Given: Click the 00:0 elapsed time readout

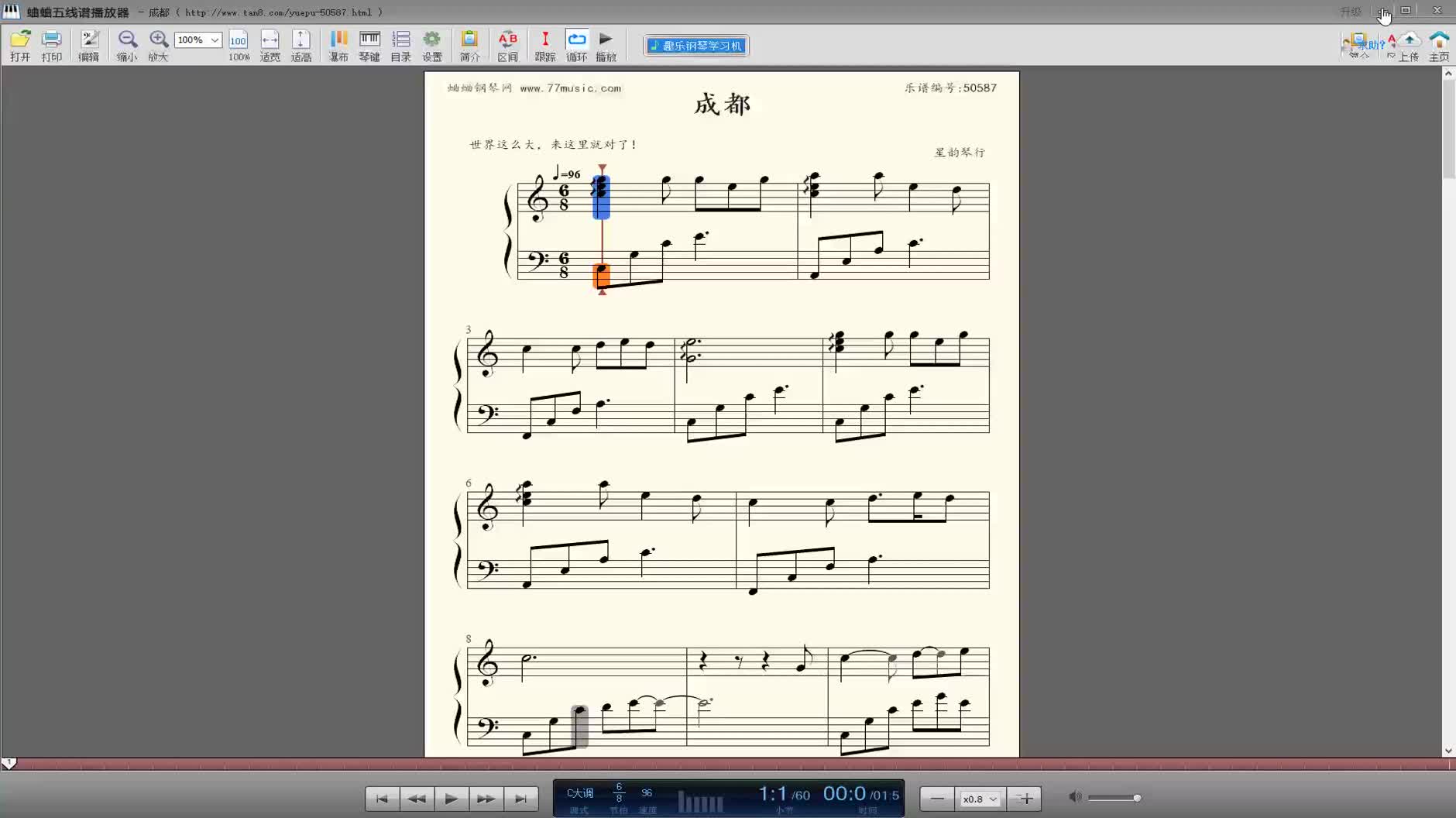Looking at the screenshot, I should click(844, 794).
